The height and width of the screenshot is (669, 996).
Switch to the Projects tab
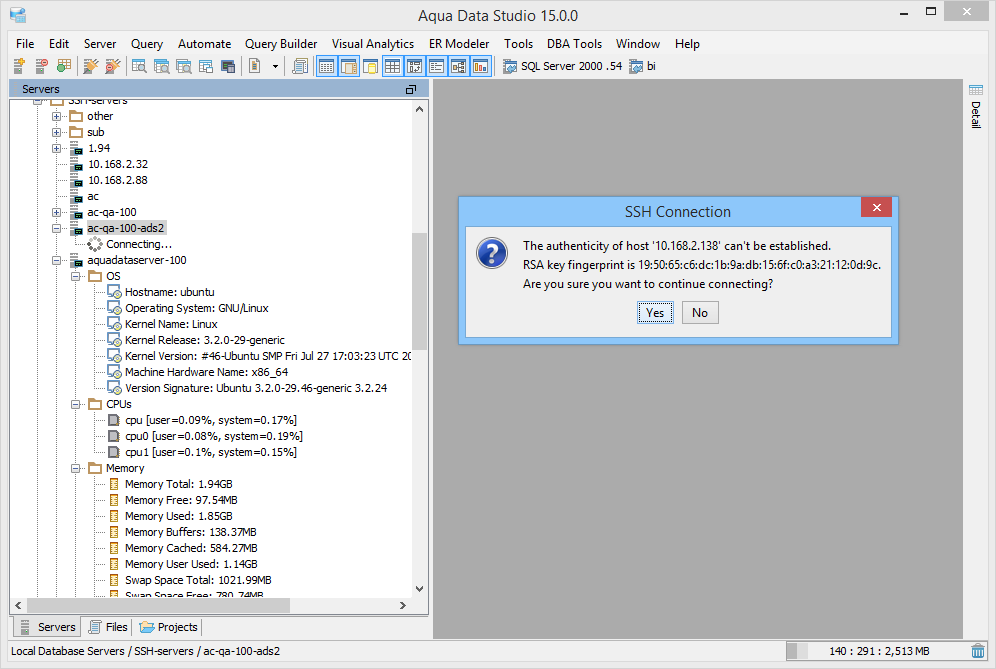(x=168, y=627)
